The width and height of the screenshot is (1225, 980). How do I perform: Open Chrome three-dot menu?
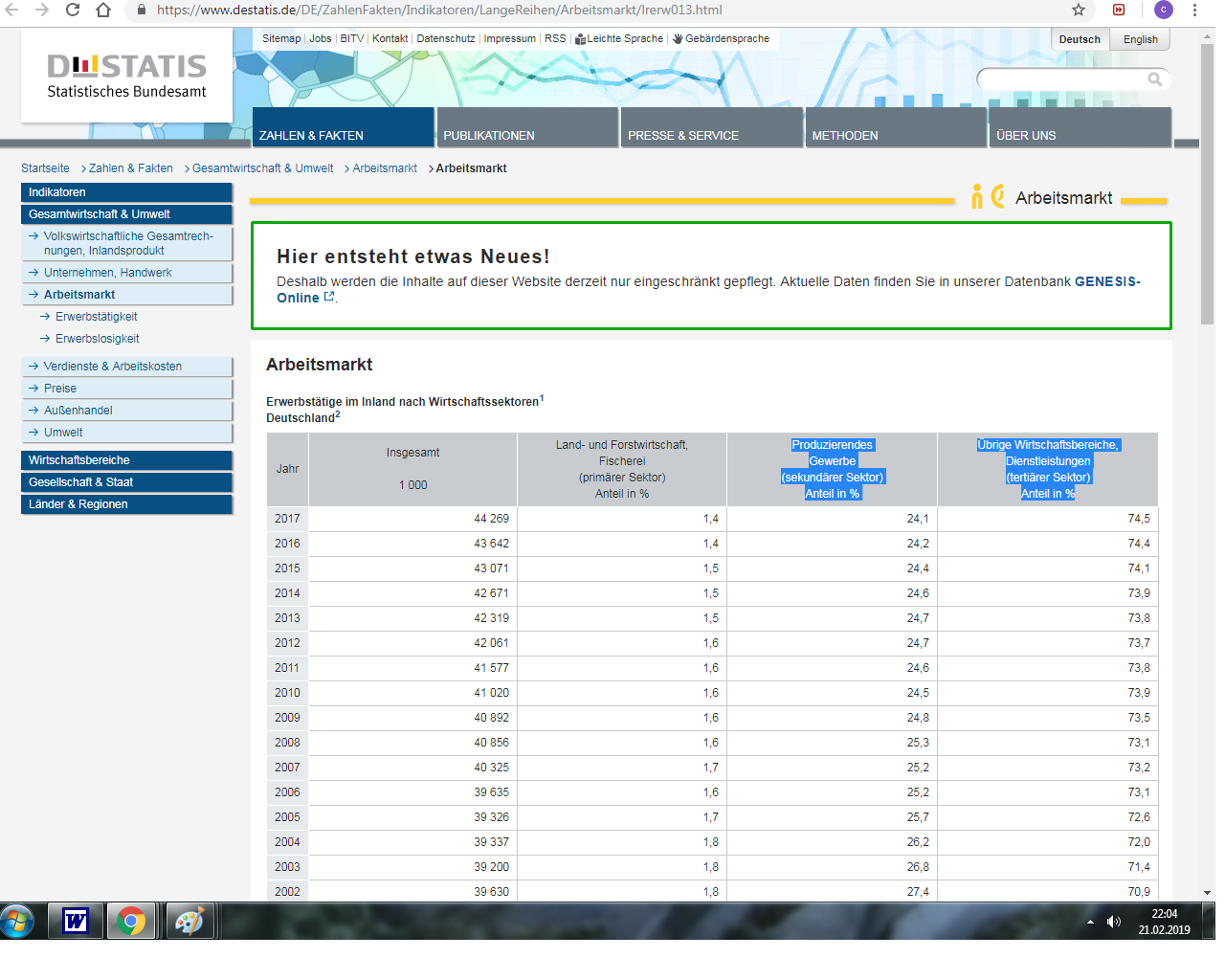pyautogui.click(x=1194, y=10)
